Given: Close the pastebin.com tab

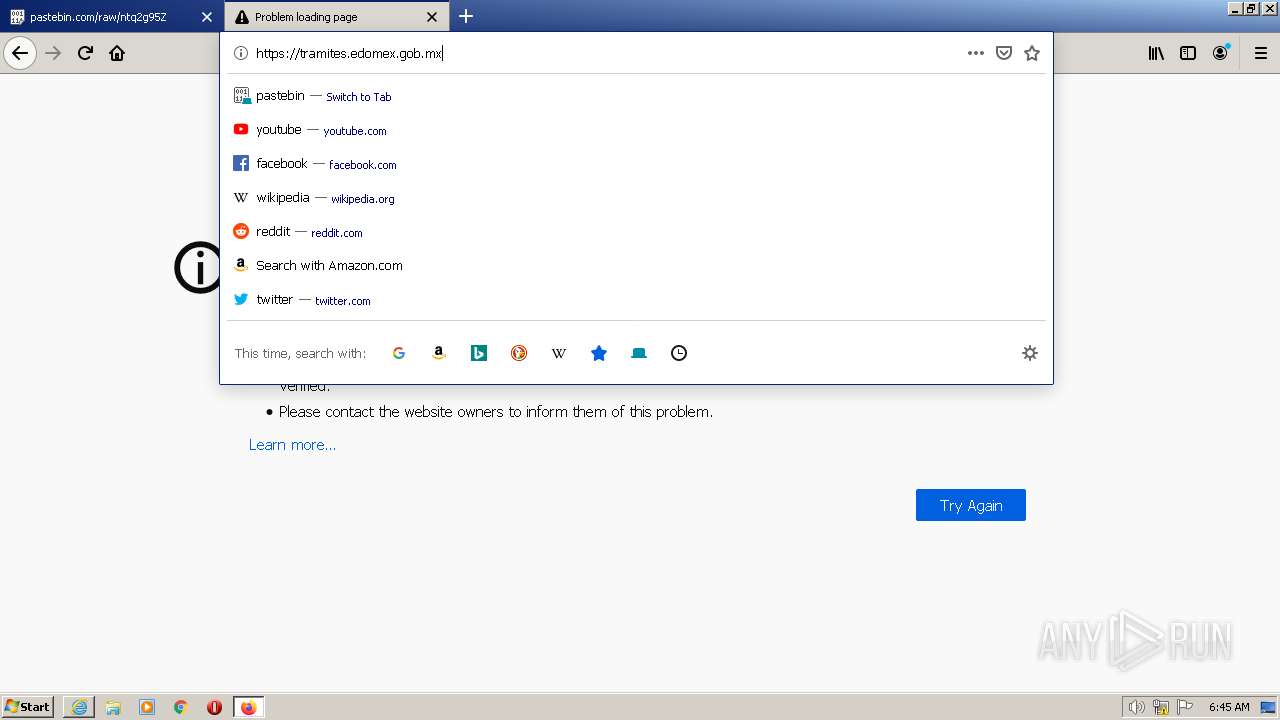Looking at the screenshot, I should (x=207, y=17).
